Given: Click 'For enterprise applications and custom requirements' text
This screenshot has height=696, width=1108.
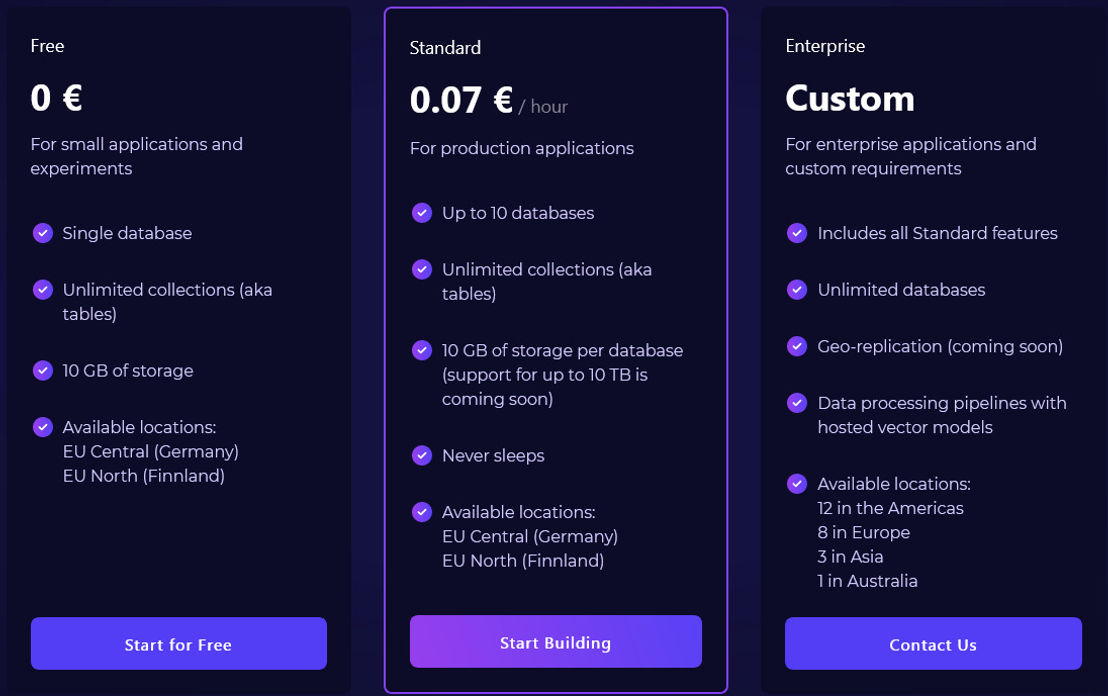Looking at the screenshot, I should (911, 156).
